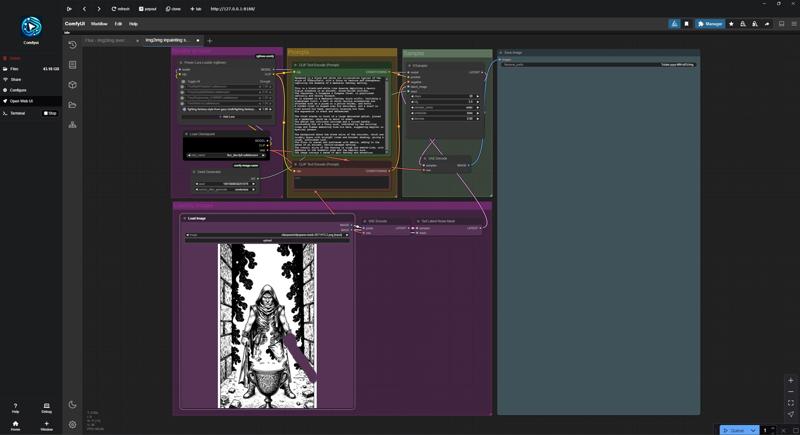Toggle the bottom panel icon in top bar
Image resolution: width=800 pixels, height=435 pixels.
tap(782, 24)
